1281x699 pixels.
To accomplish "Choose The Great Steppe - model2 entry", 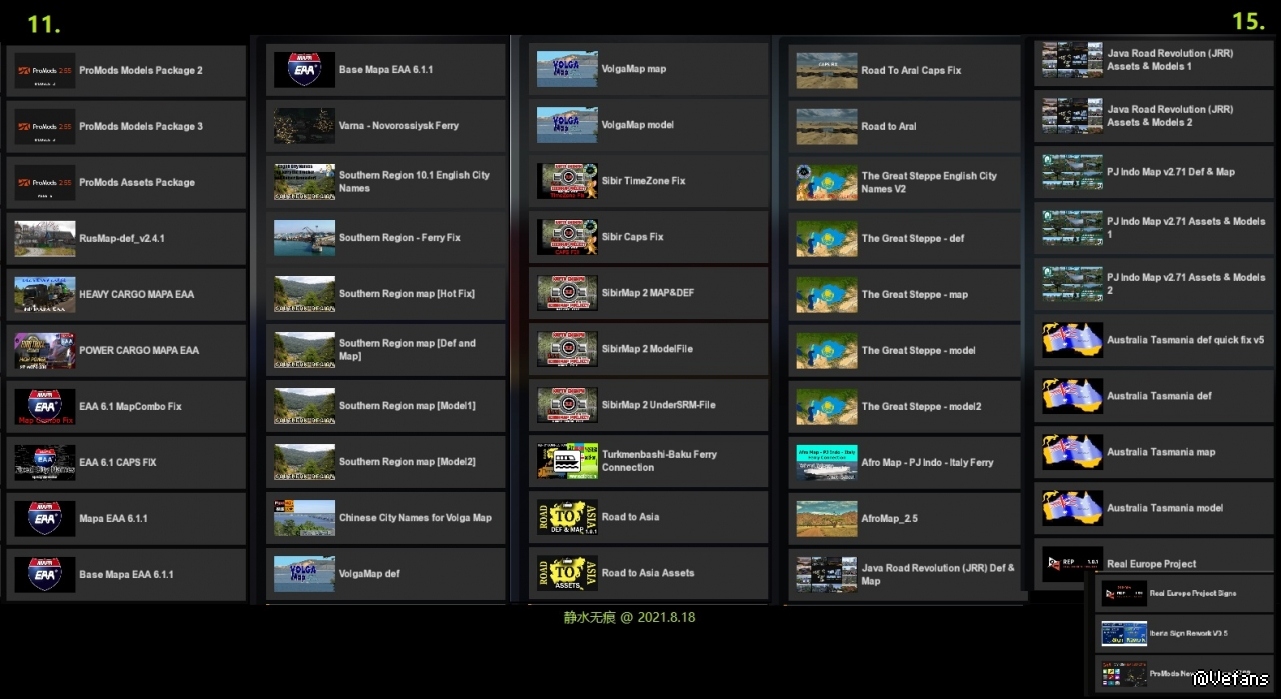I will click(905, 407).
